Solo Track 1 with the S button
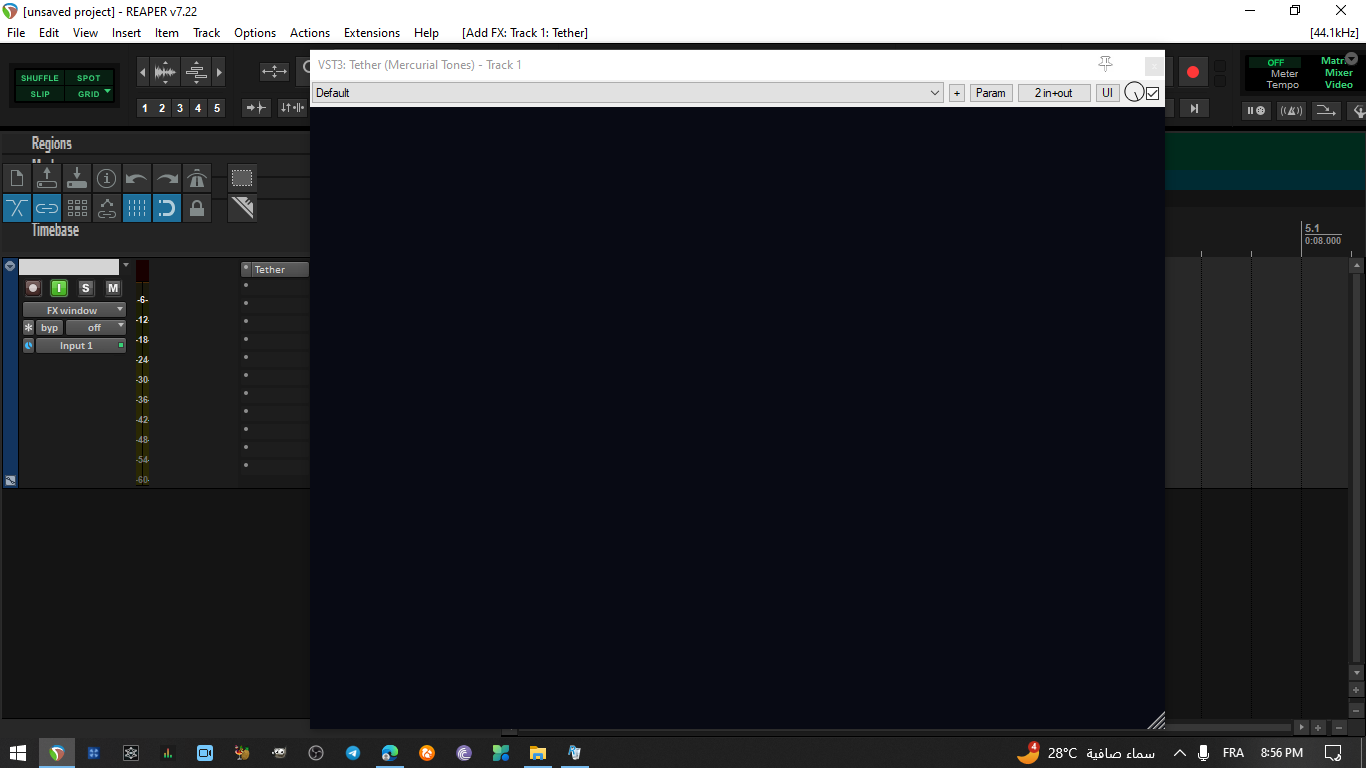Image resolution: width=1366 pixels, height=768 pixels. tap(86, 288)
